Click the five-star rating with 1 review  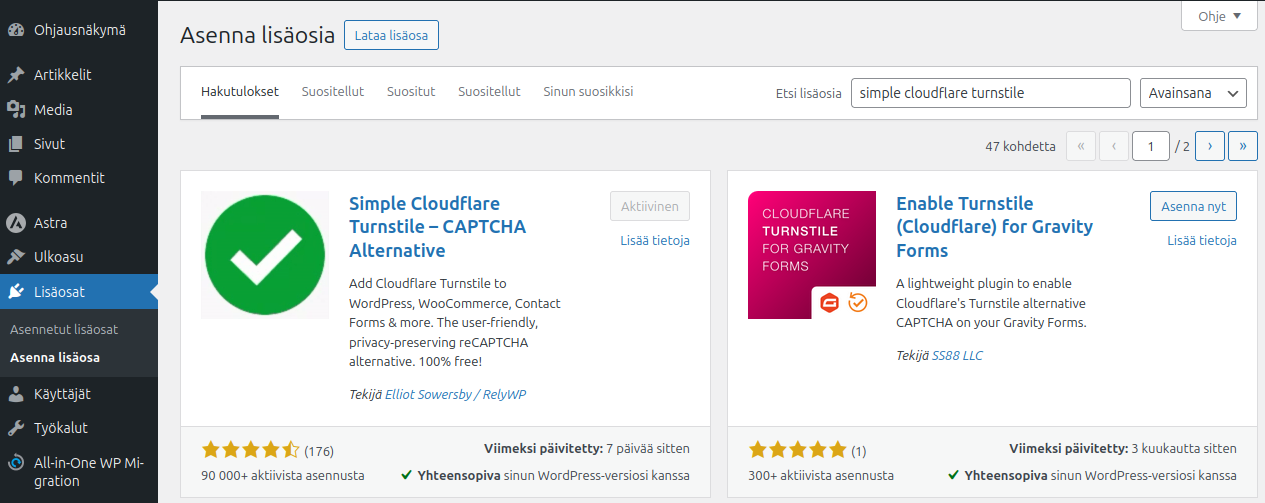[797, 449]
